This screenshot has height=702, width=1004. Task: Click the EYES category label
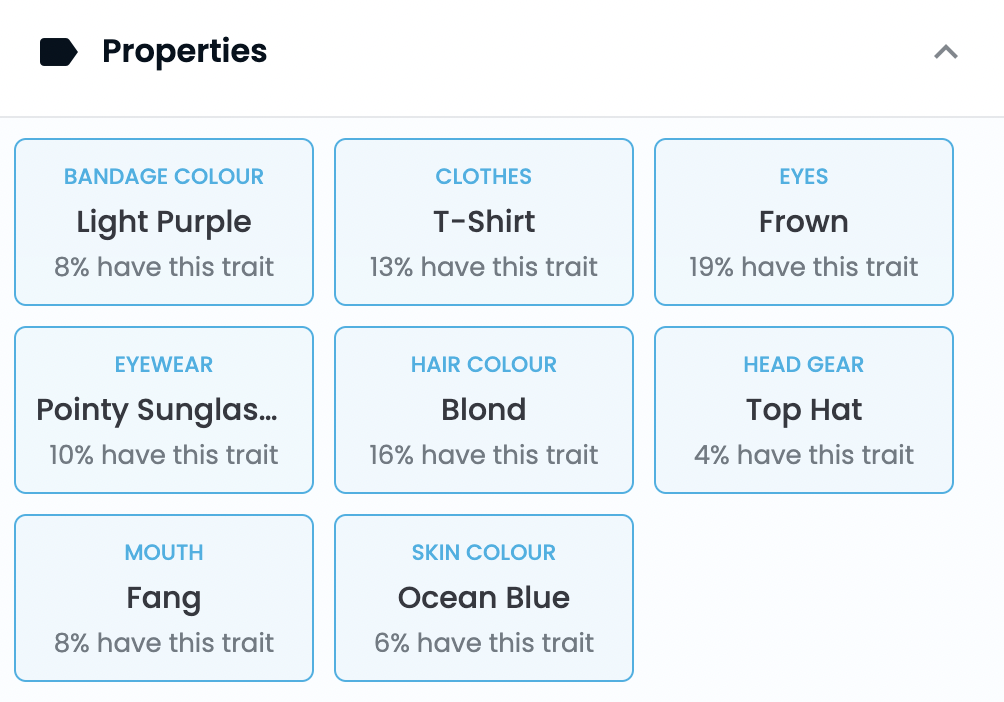point(804,176)
